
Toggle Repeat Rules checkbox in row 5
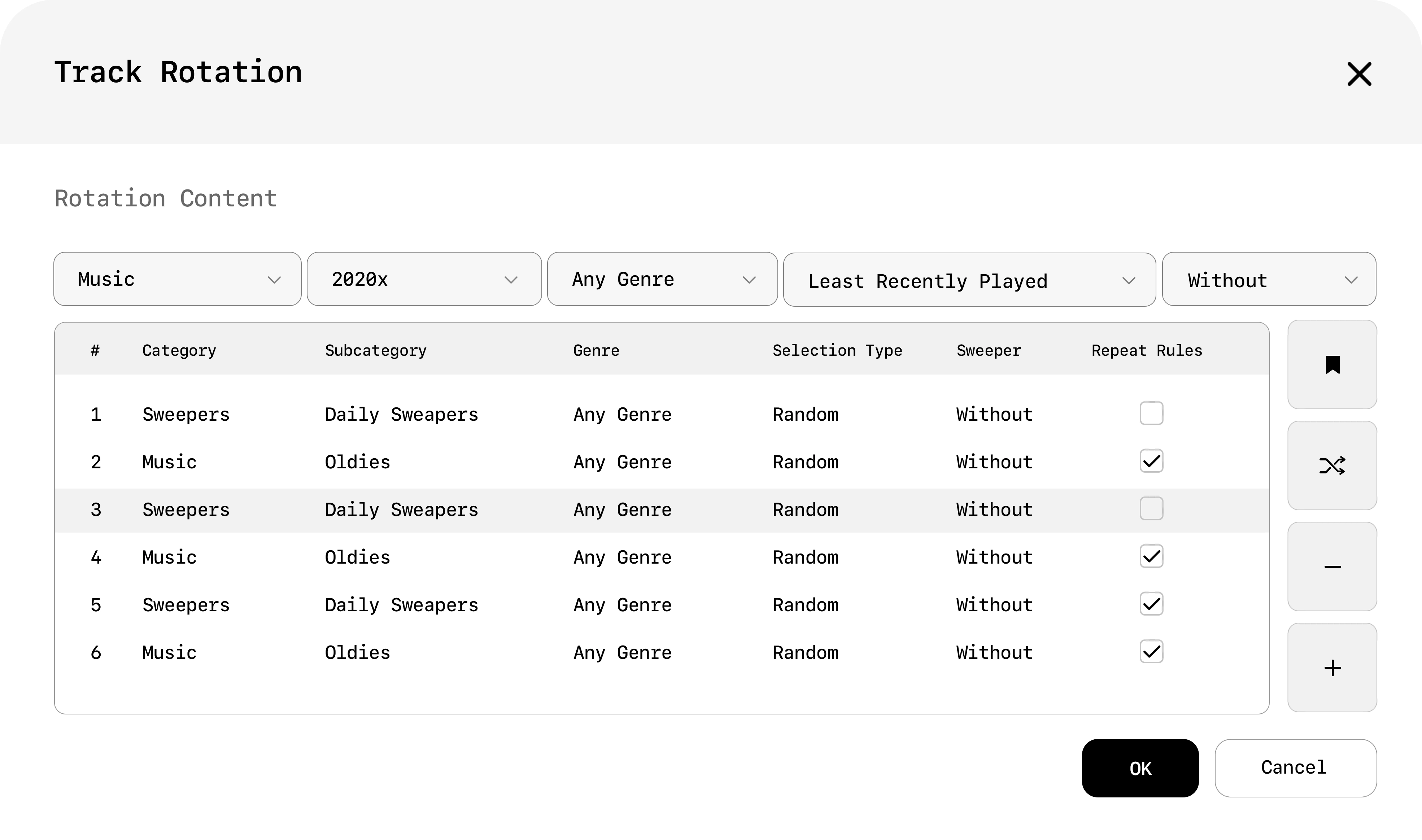pos(1151,604)
